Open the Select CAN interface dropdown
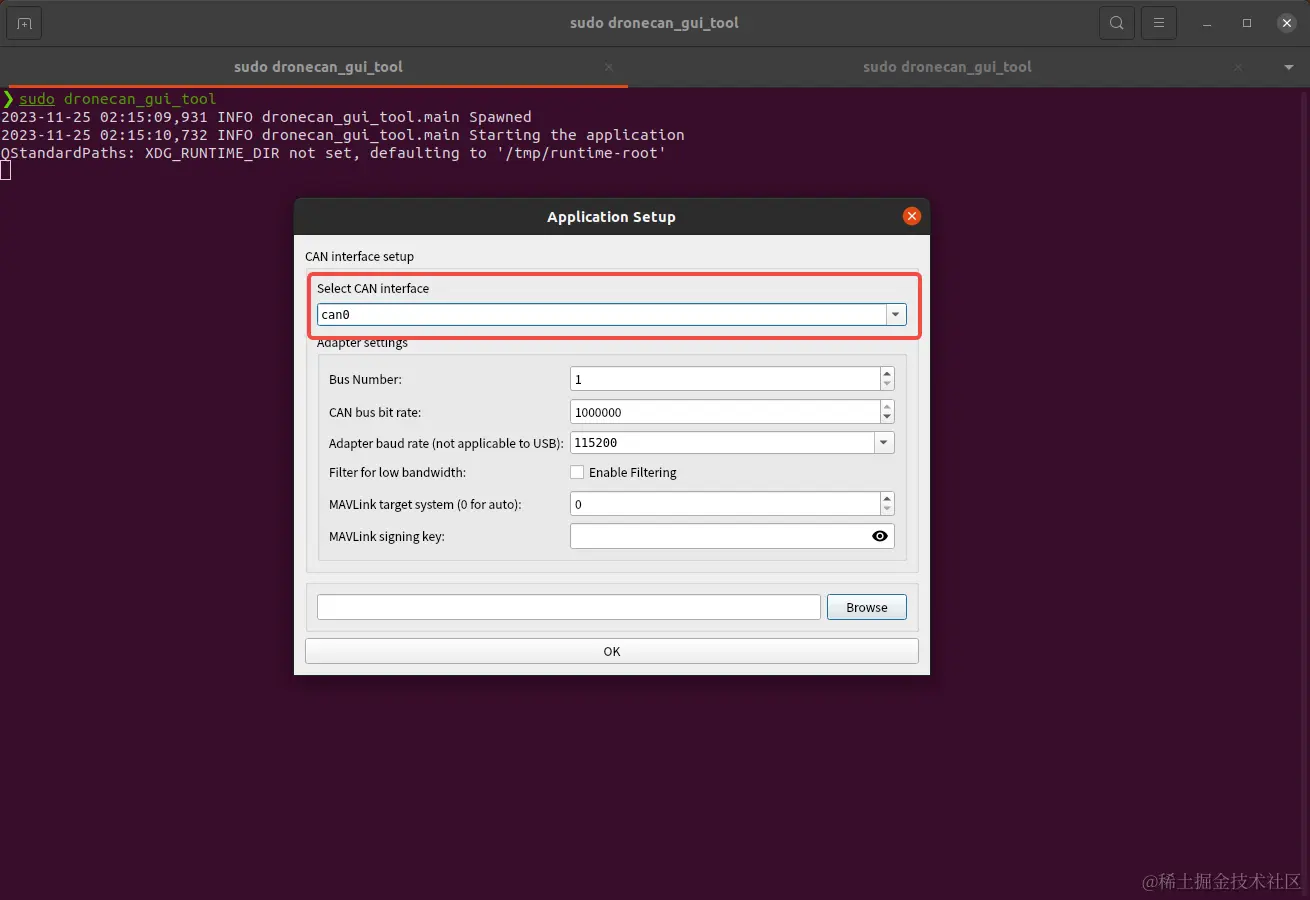 895,314
